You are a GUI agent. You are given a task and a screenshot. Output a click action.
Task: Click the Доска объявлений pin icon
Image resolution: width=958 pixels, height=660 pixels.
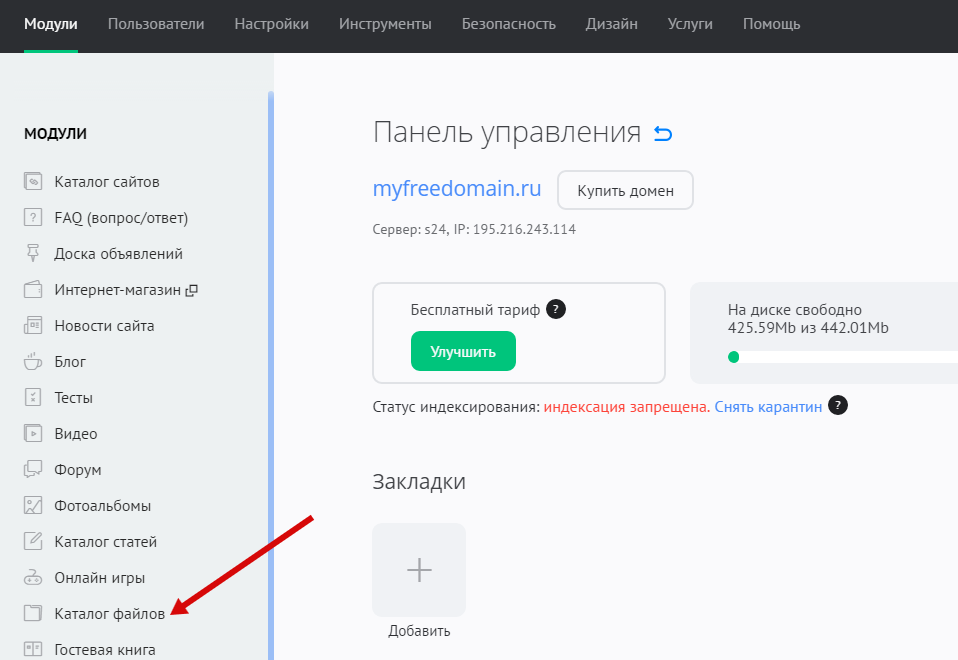click(x=33, y=254)
